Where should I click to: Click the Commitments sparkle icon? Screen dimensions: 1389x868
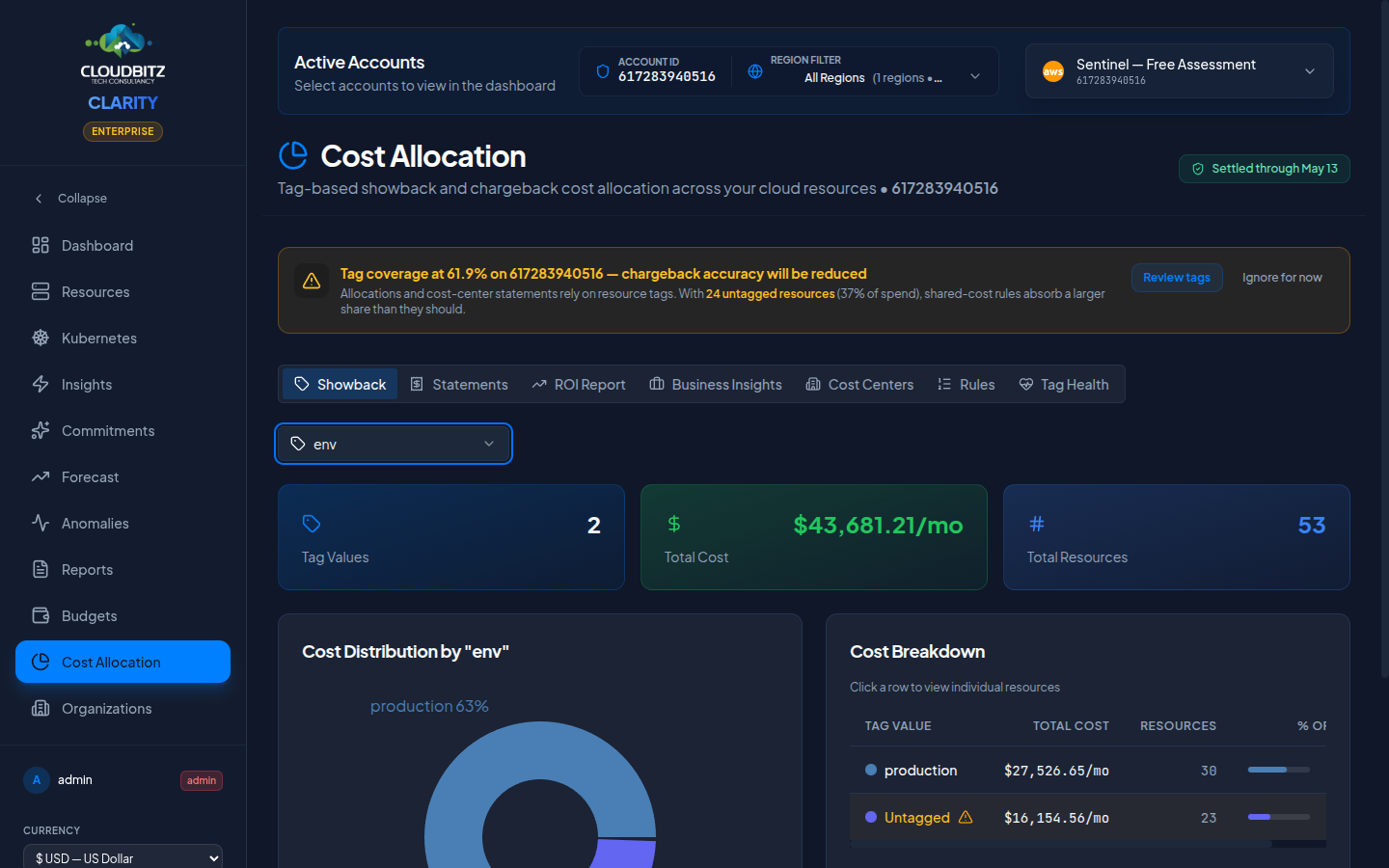pyautogui.click(x=41, y=430)
